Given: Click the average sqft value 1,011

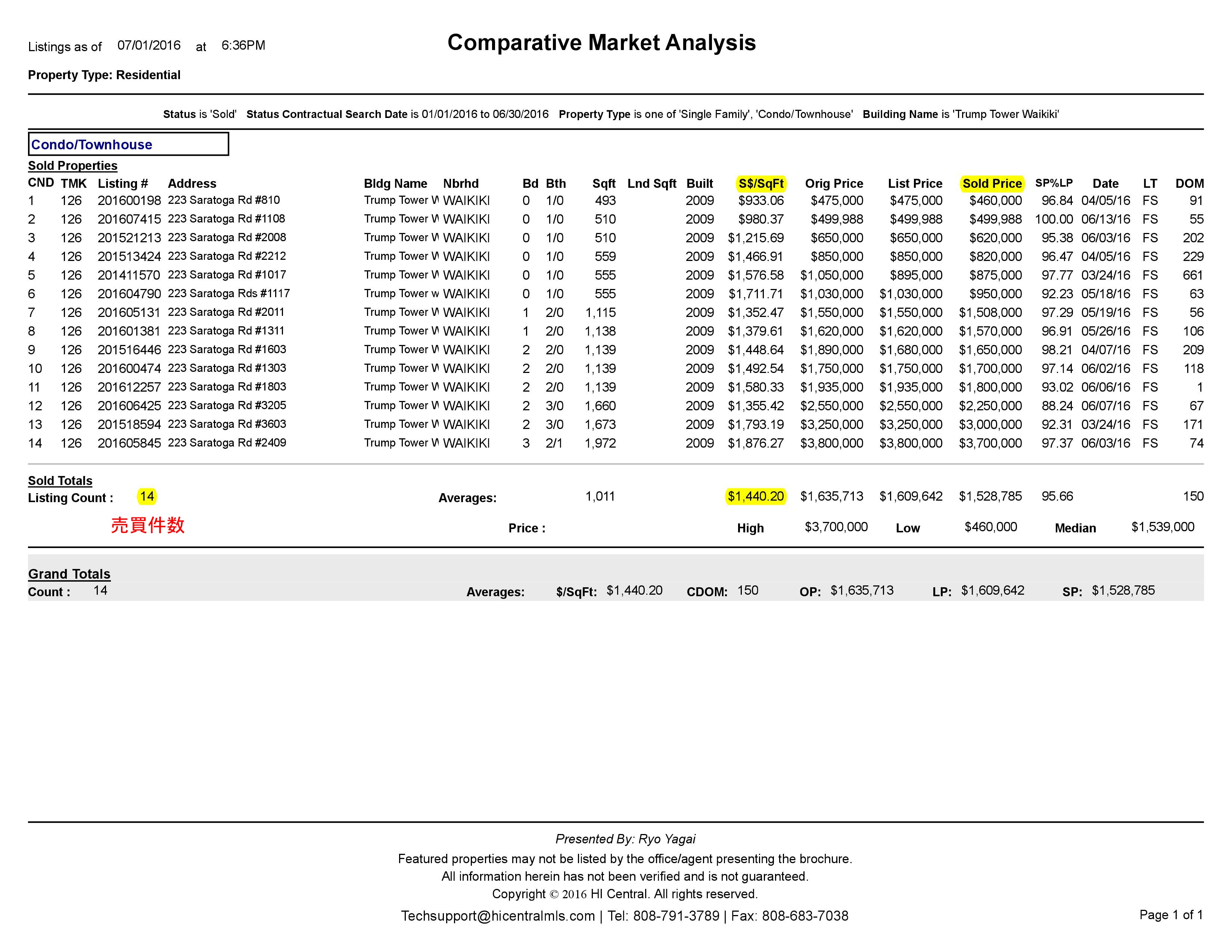Looking at the screenshot, I should [600, 496].
